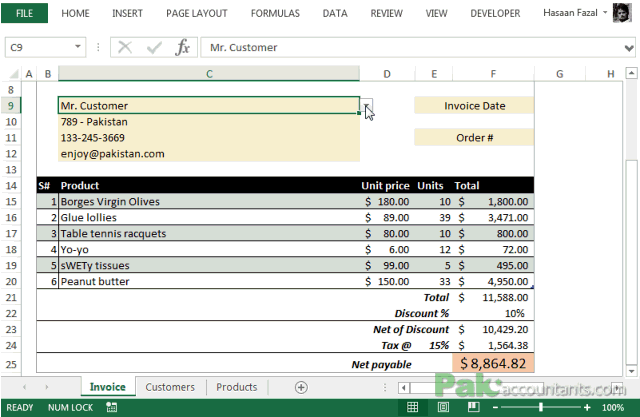Switch to Normal view in status bar

coord(412,407)
